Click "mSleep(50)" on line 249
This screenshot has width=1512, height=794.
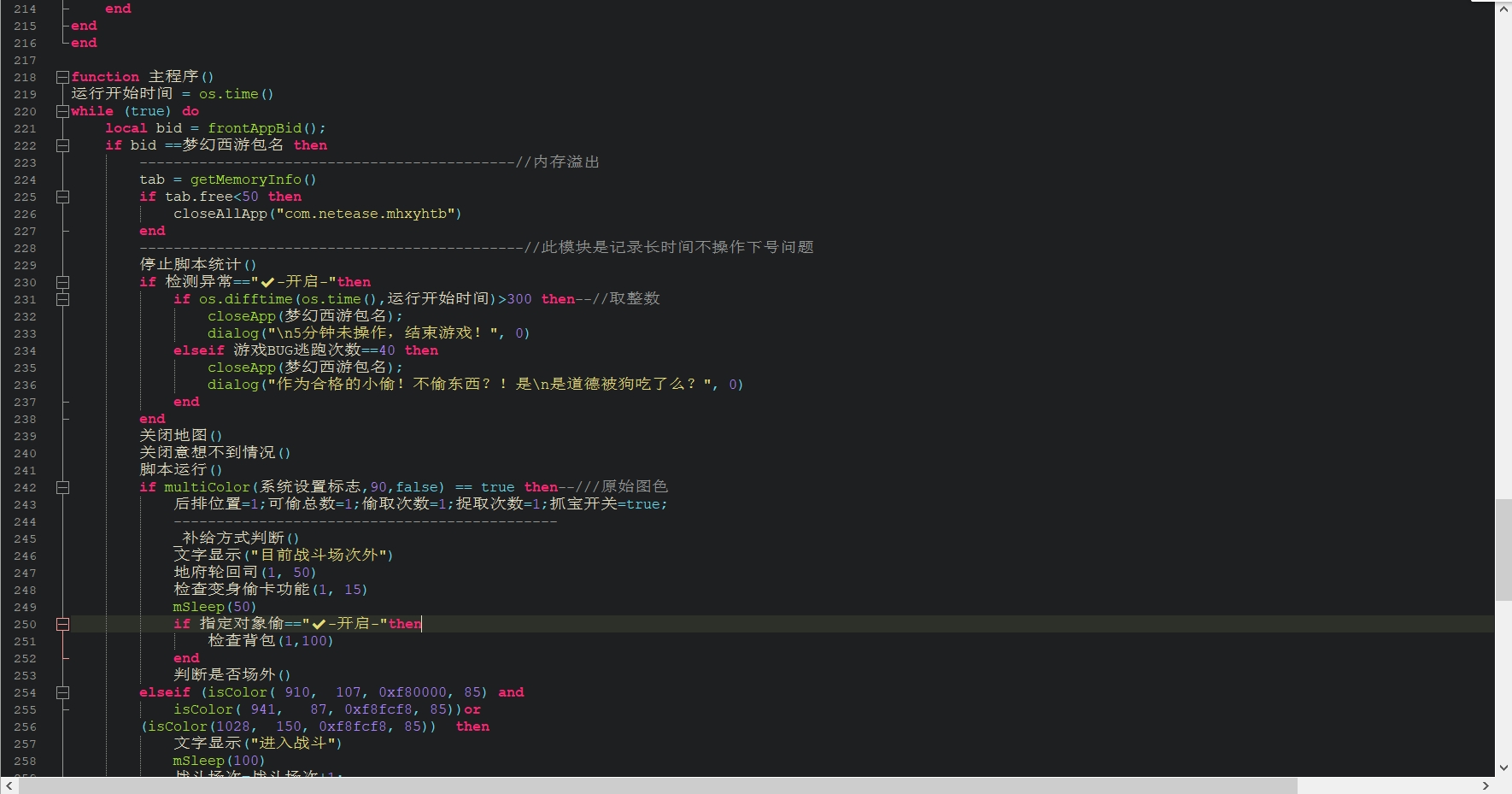point(214,607)
